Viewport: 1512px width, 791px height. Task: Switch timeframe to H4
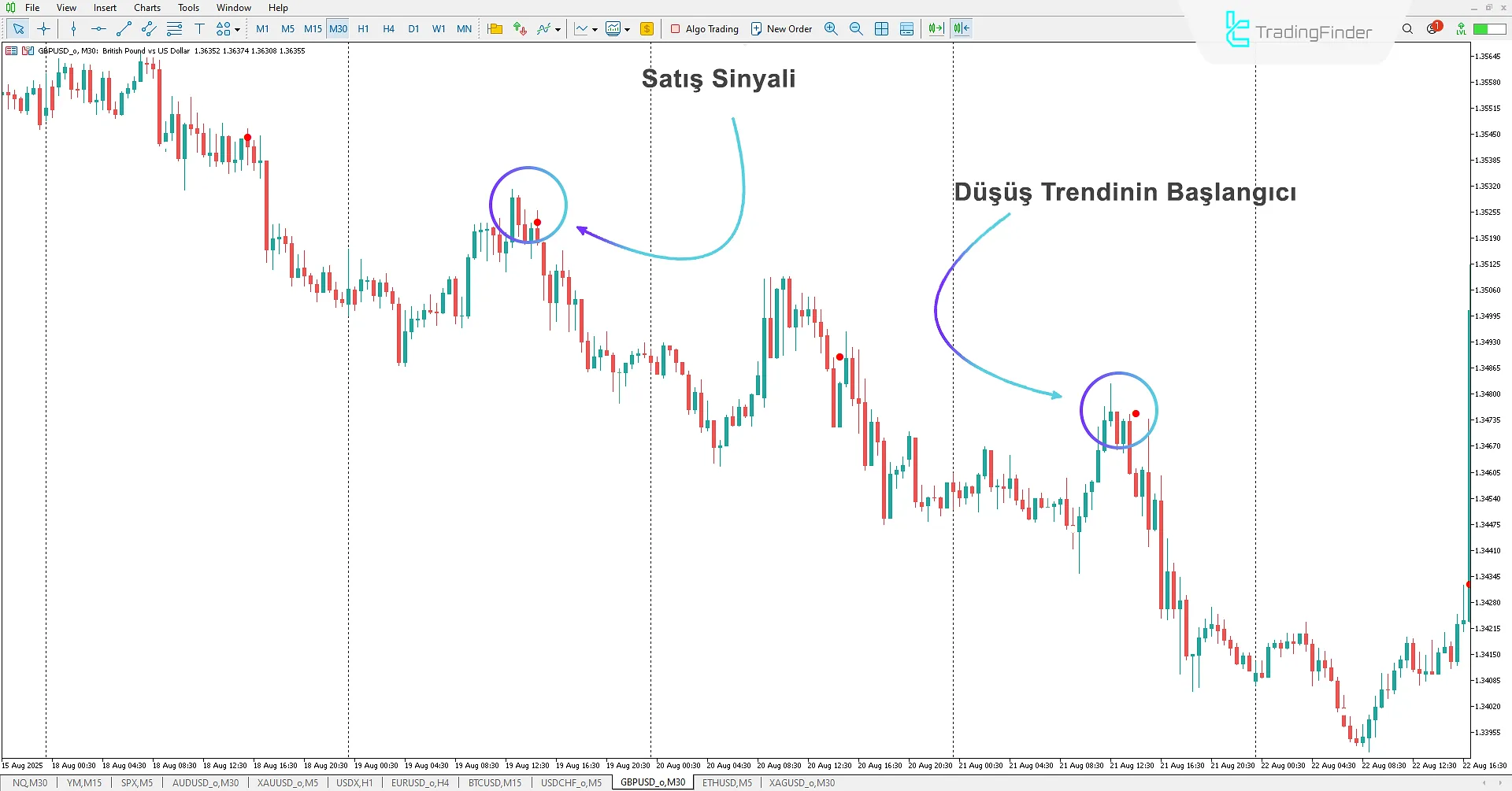pyautogui.click(x=388, y=28)
